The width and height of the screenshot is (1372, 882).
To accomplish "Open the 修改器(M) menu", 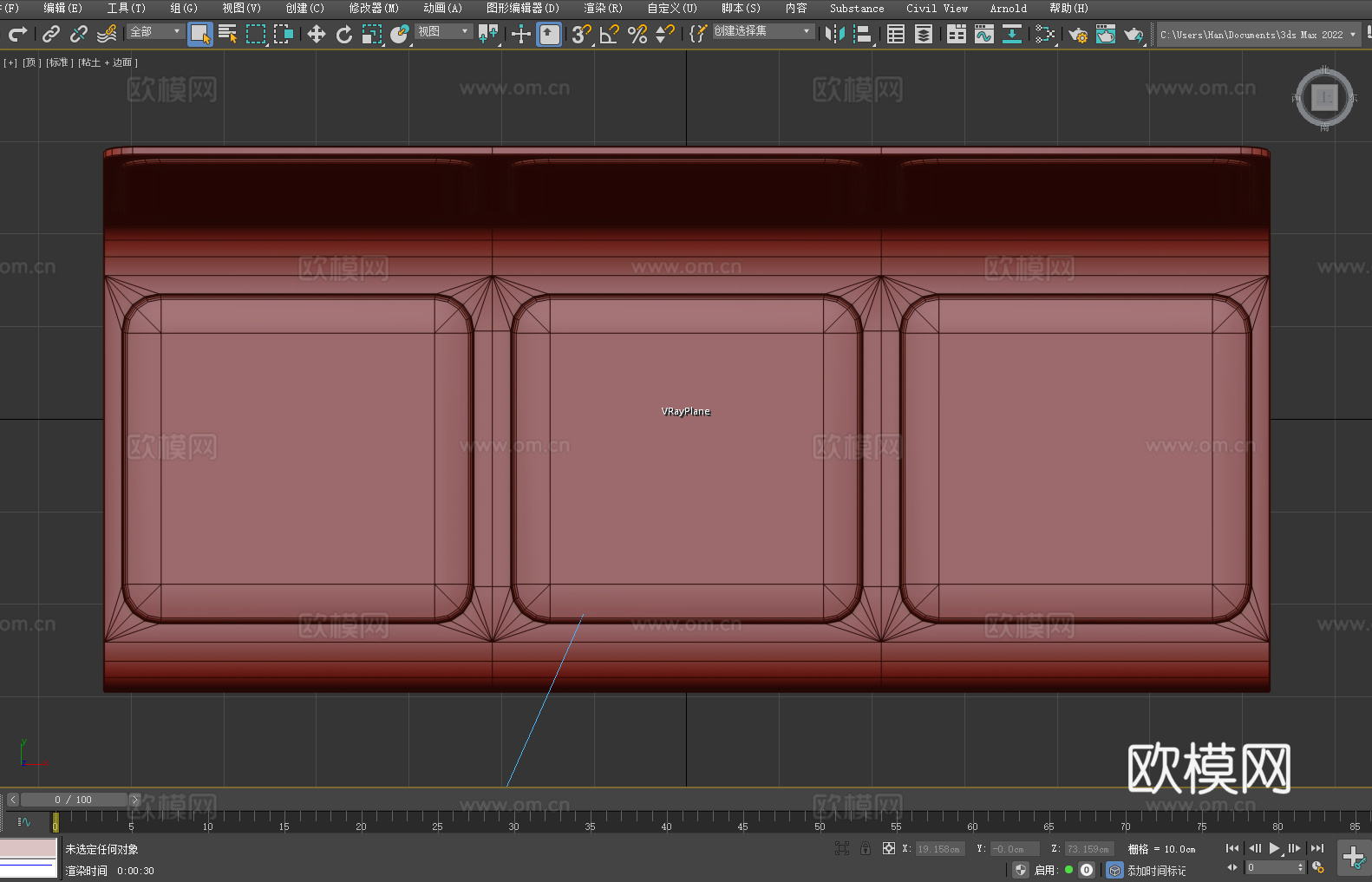I will pos(374,8).
